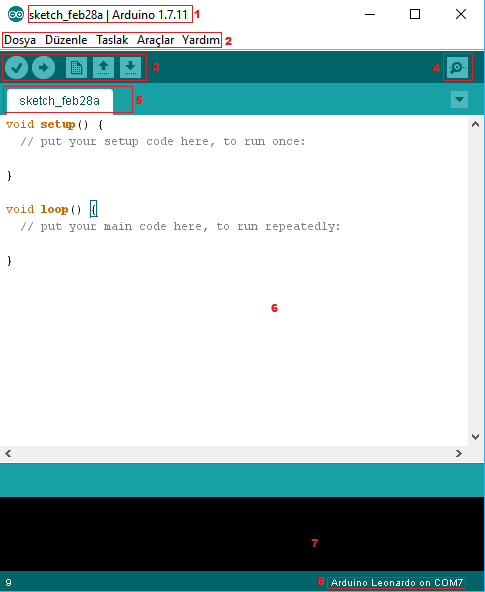Minimize the Arduino window
Image resolution: width=485 pixels, height=592 pixels.
370,14
